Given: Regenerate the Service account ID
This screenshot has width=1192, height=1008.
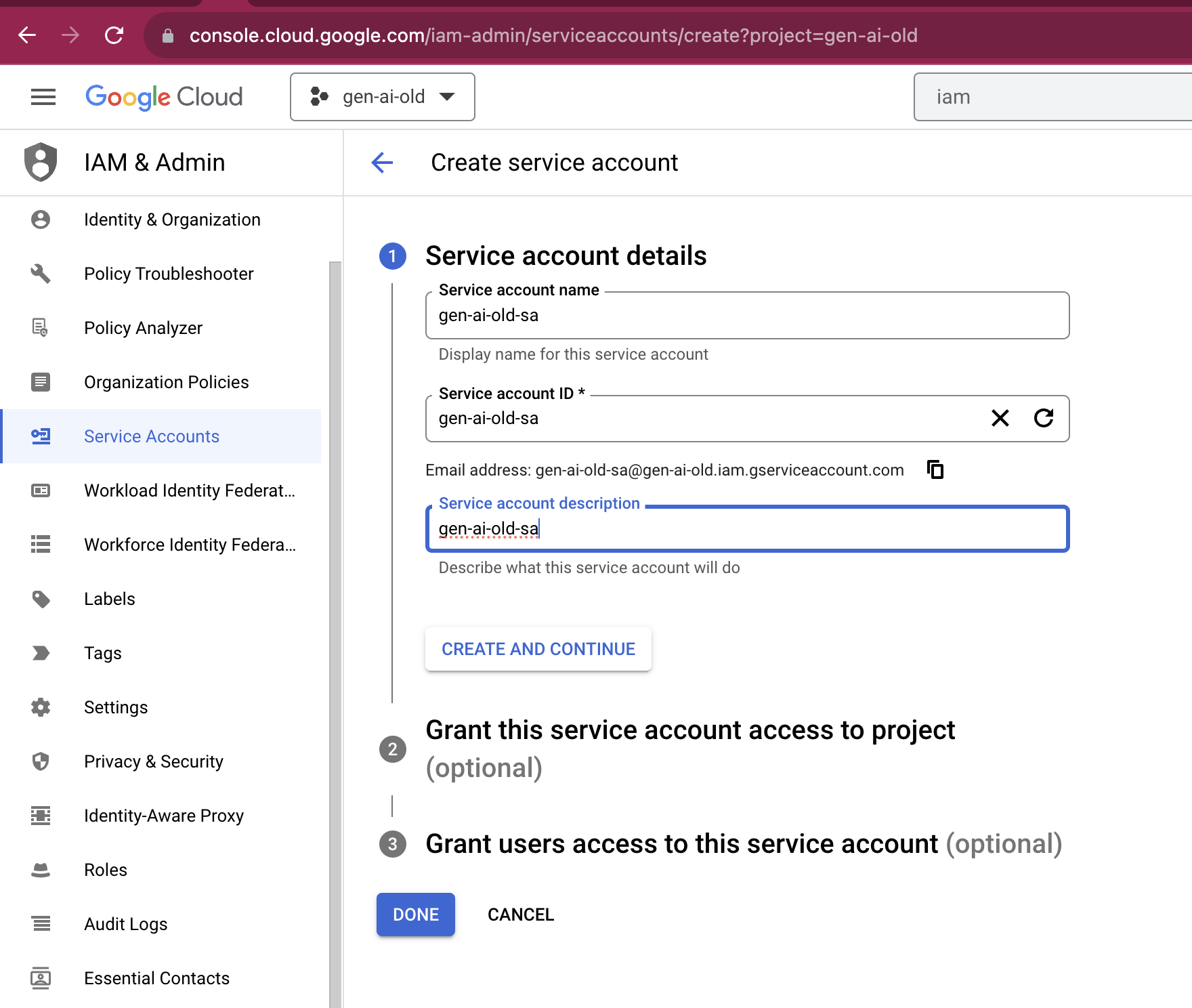Looking at the screenshot, I should pos(1044,419).
